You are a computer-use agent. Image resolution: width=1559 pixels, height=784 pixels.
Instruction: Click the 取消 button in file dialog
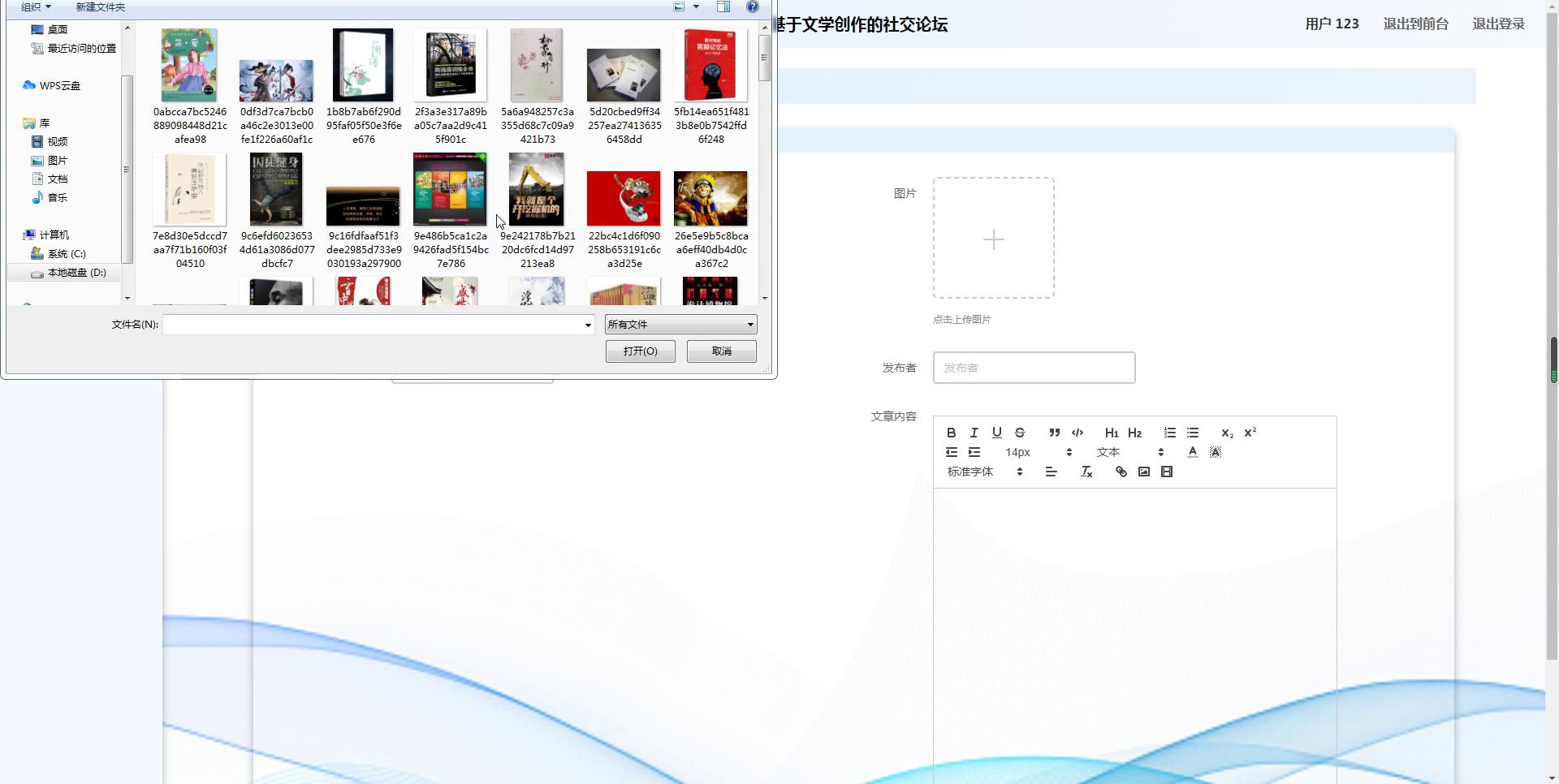point(721,351)
